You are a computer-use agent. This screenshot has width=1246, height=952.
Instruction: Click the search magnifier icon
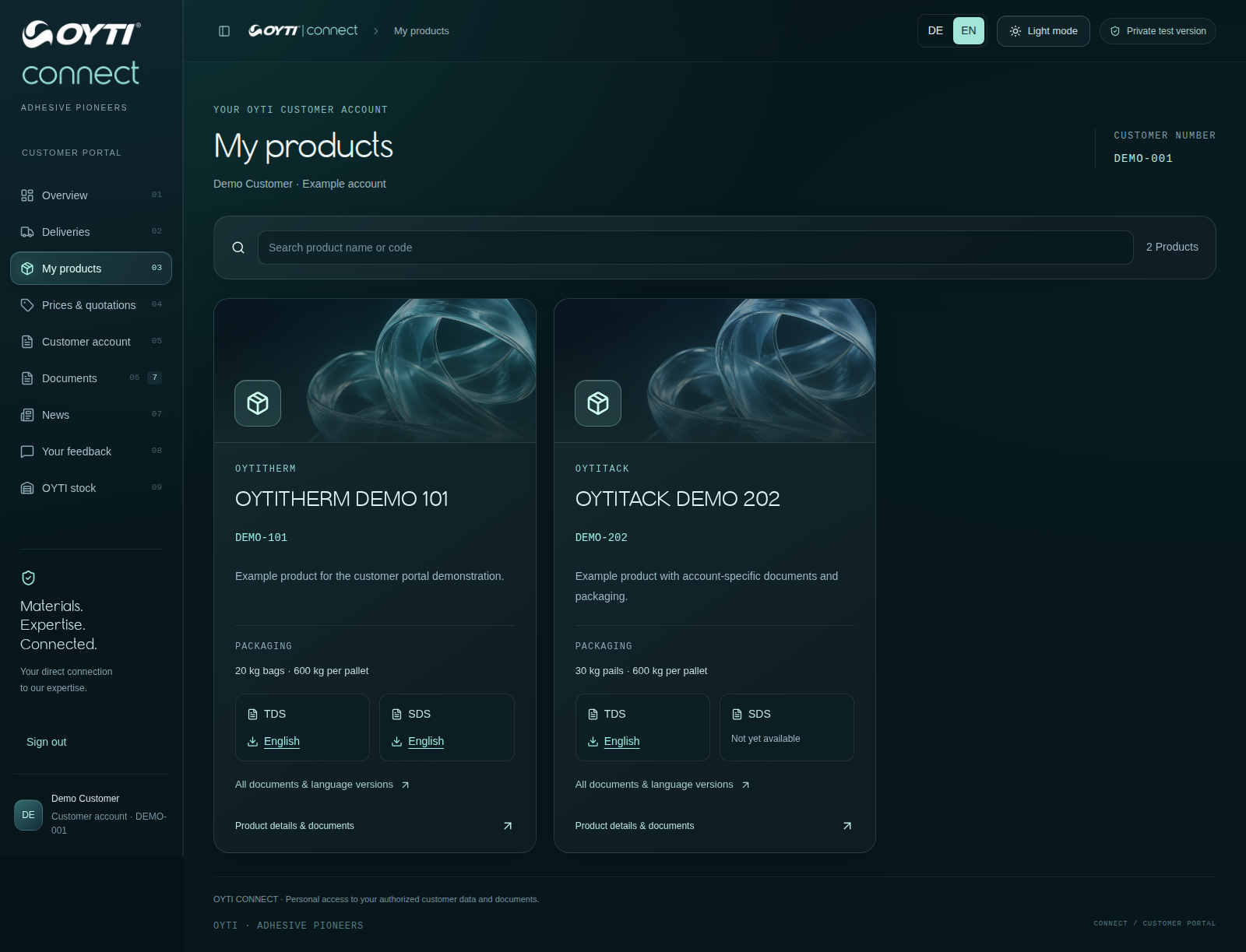tap(238, 248)
